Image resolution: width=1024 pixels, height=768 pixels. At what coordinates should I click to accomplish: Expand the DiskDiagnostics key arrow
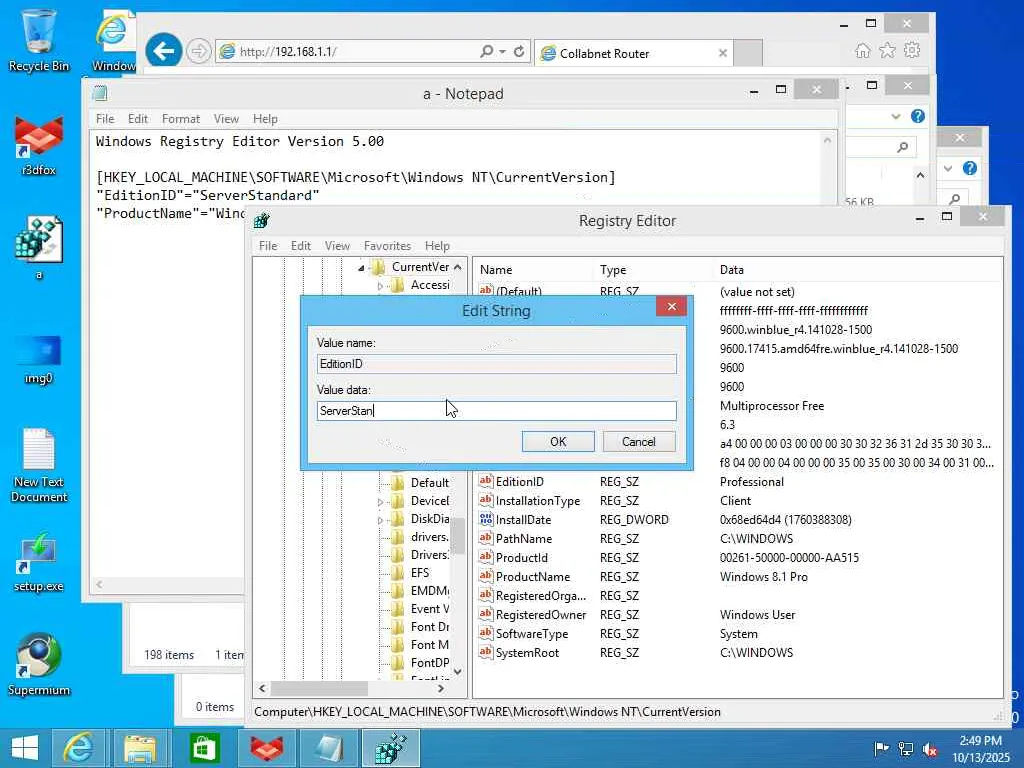[x=381, y=520]
